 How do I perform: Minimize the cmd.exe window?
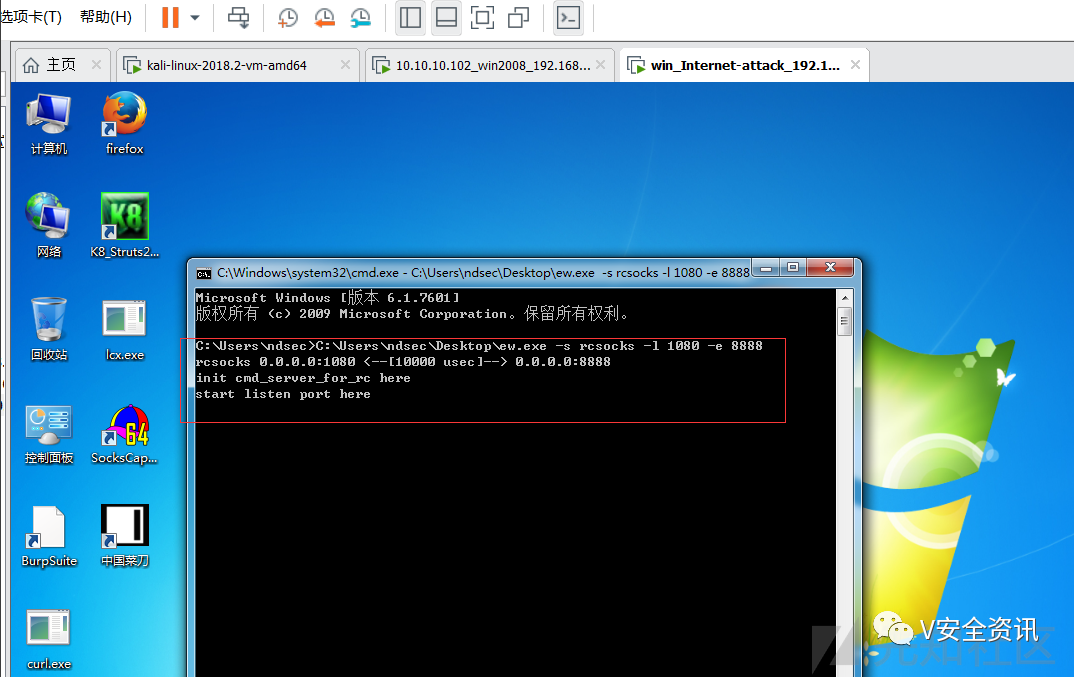(766, 268)
